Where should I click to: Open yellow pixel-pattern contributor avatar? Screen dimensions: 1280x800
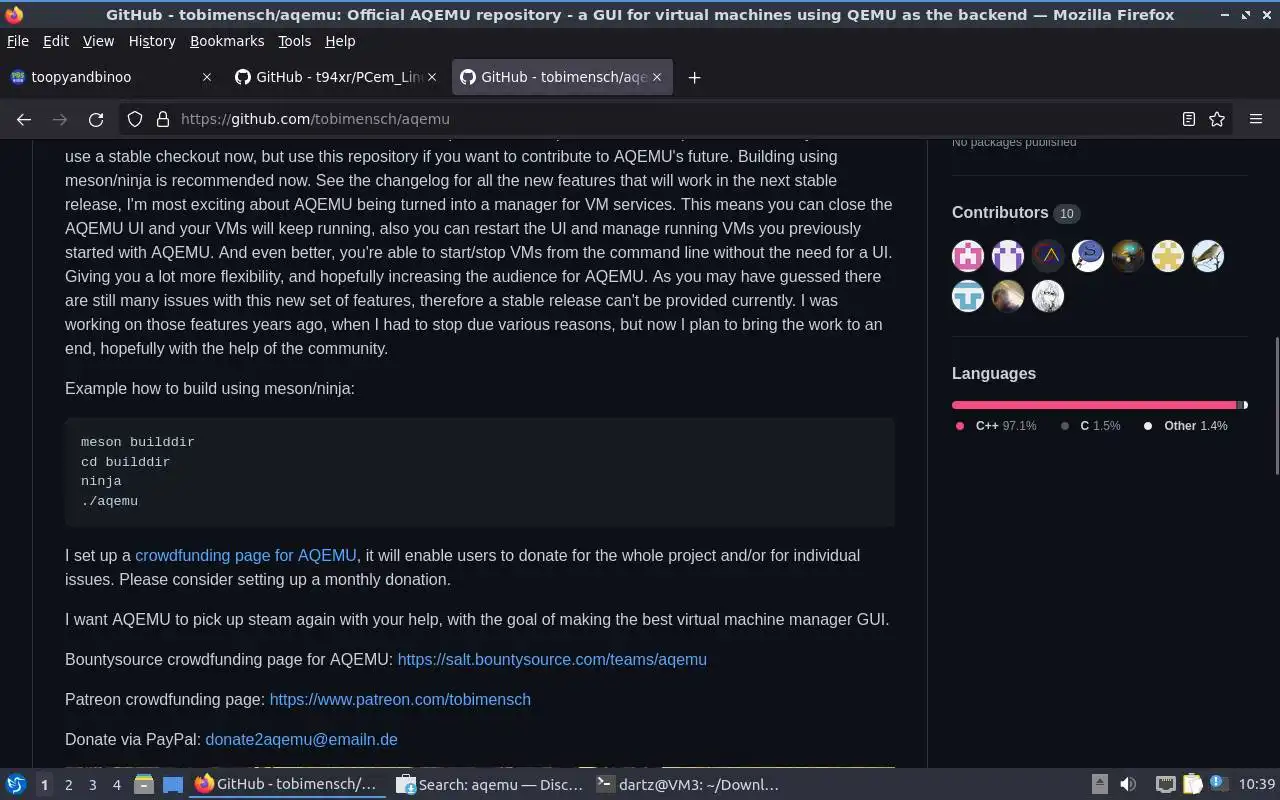pos(1168,256)
